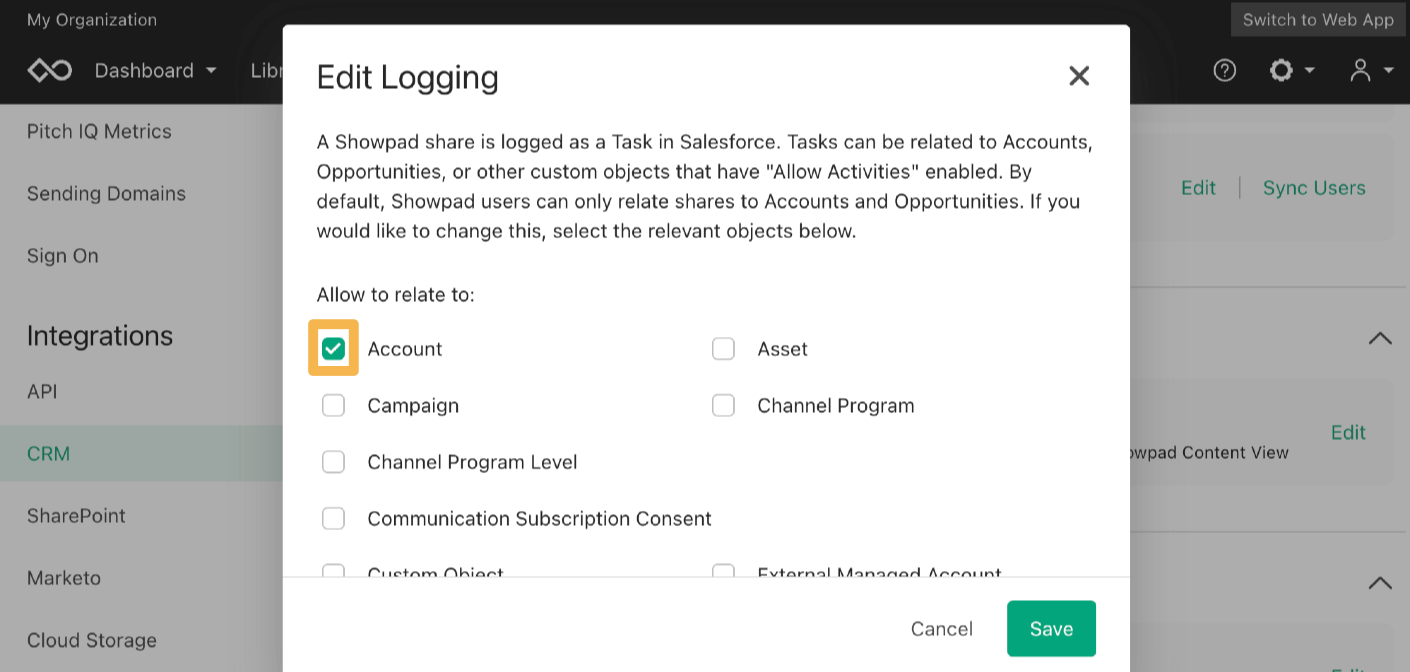This screenshot has width=1410, height=672.
Task: Collapse the lower section chevron on right
Action: pyautogui.click(x=1380, y=582)
